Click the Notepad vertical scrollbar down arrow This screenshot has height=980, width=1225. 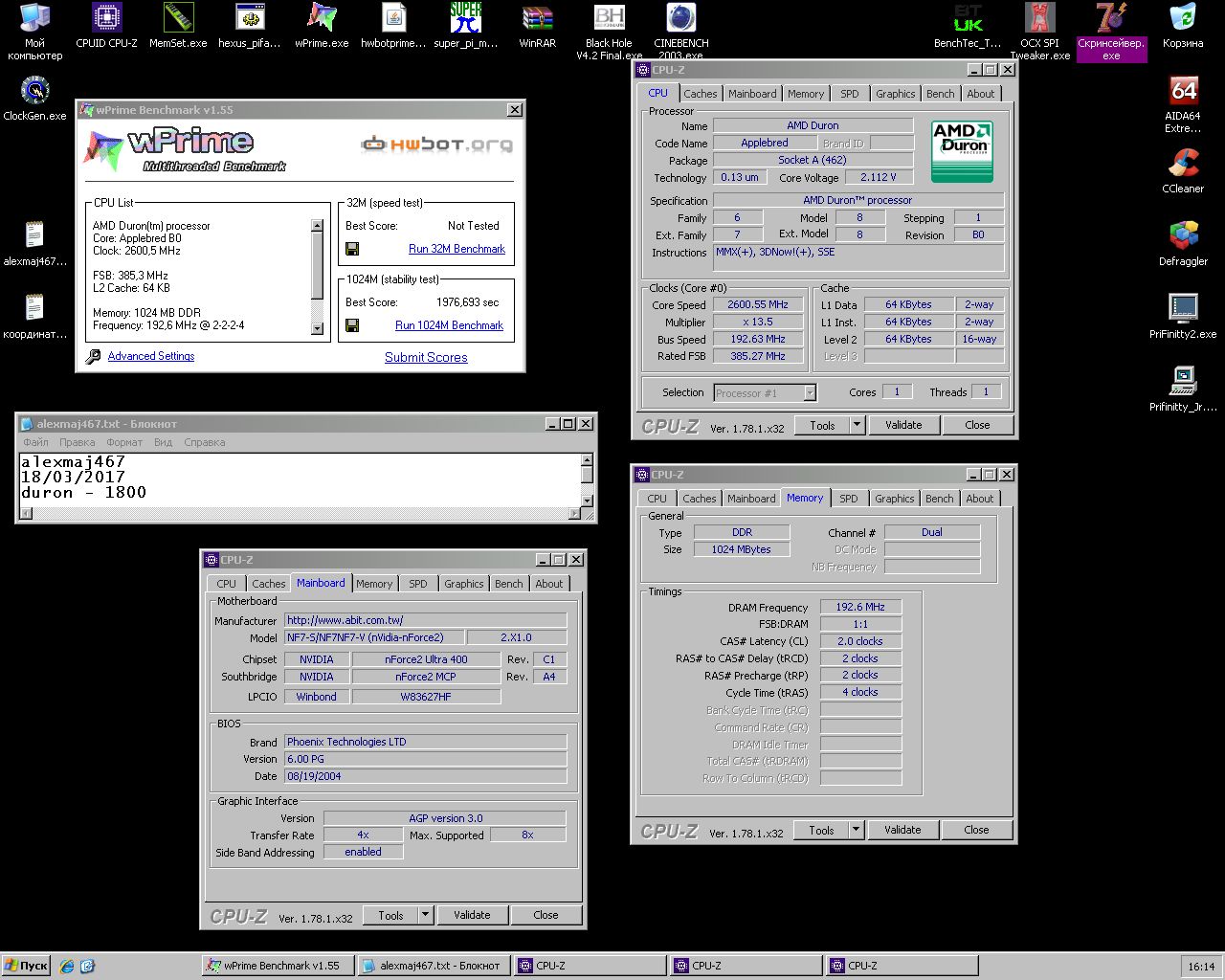(x=587, y=501)
